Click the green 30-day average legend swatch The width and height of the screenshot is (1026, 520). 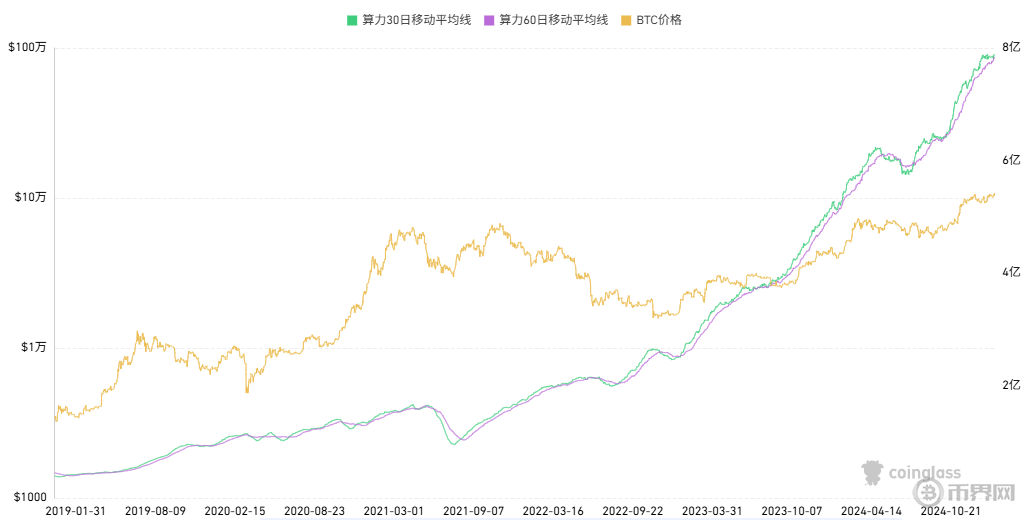(352, 20)
